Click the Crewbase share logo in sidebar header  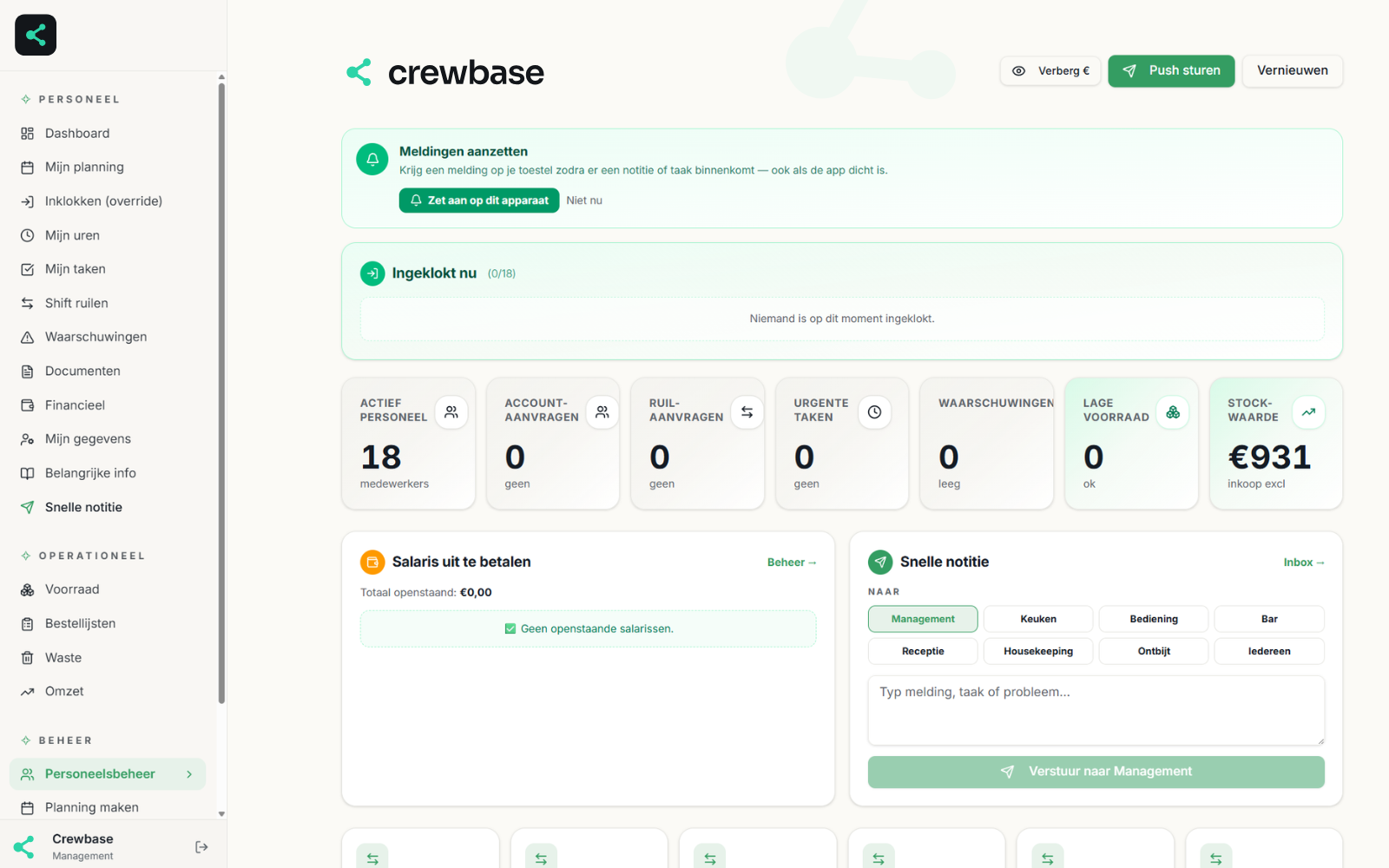coord(36,35)
